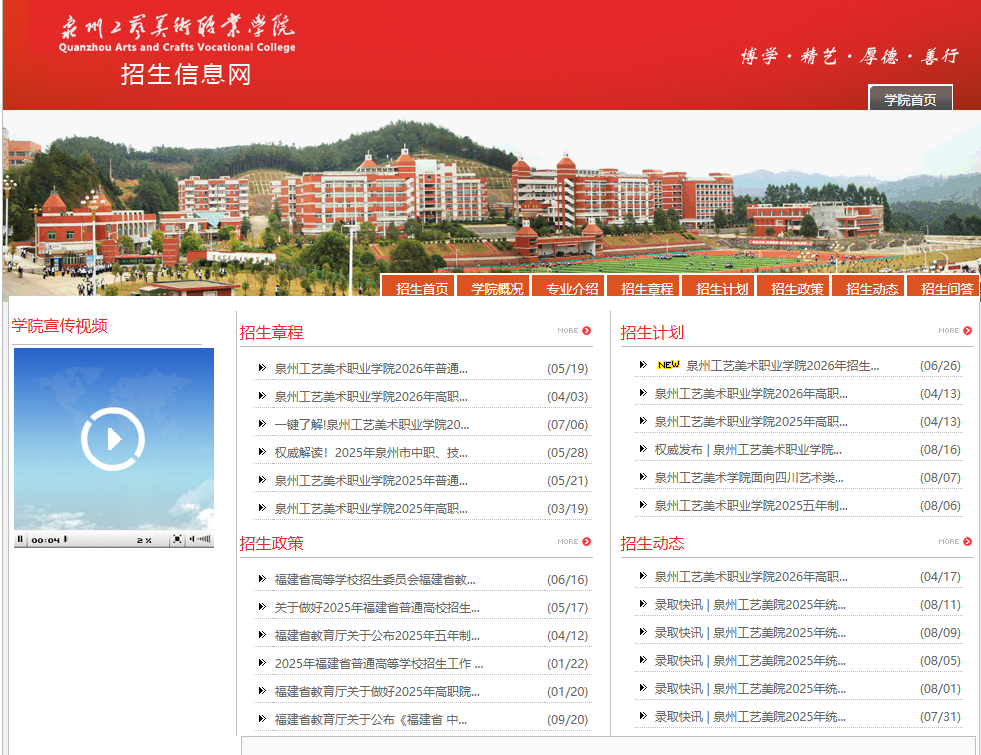Click the video volume level bars
Screen dimensions: 981x755
(x=204, y=539)
